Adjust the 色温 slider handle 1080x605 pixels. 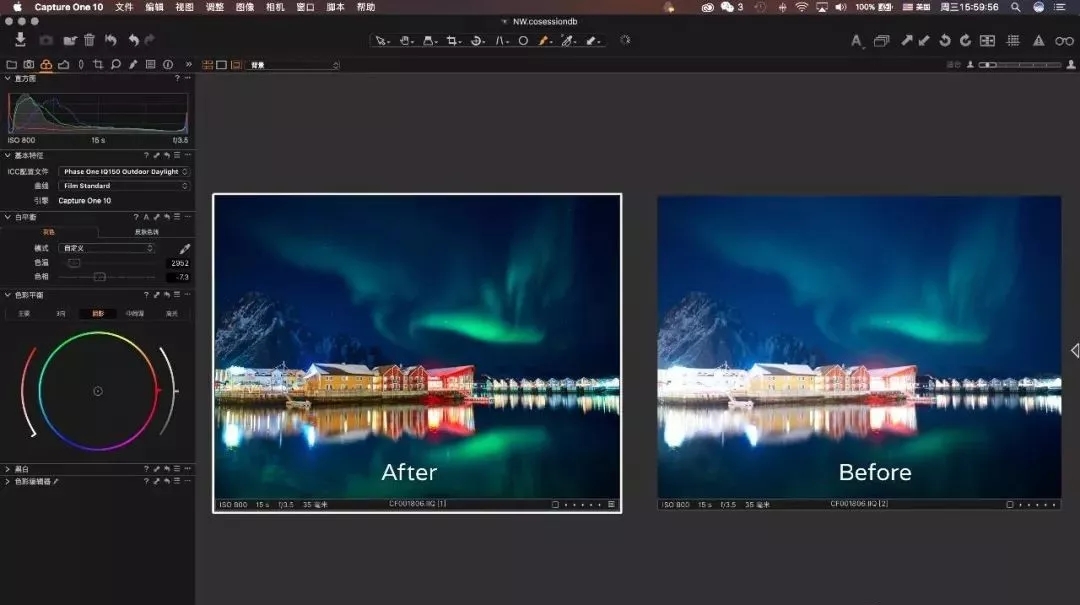(74, 263)
